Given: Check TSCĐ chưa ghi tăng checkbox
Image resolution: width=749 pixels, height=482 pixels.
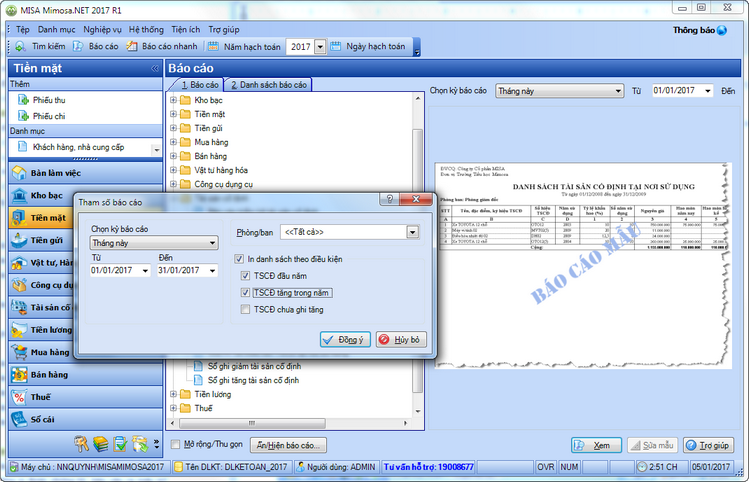Looking at the screenshot, I should coord(245,310).
